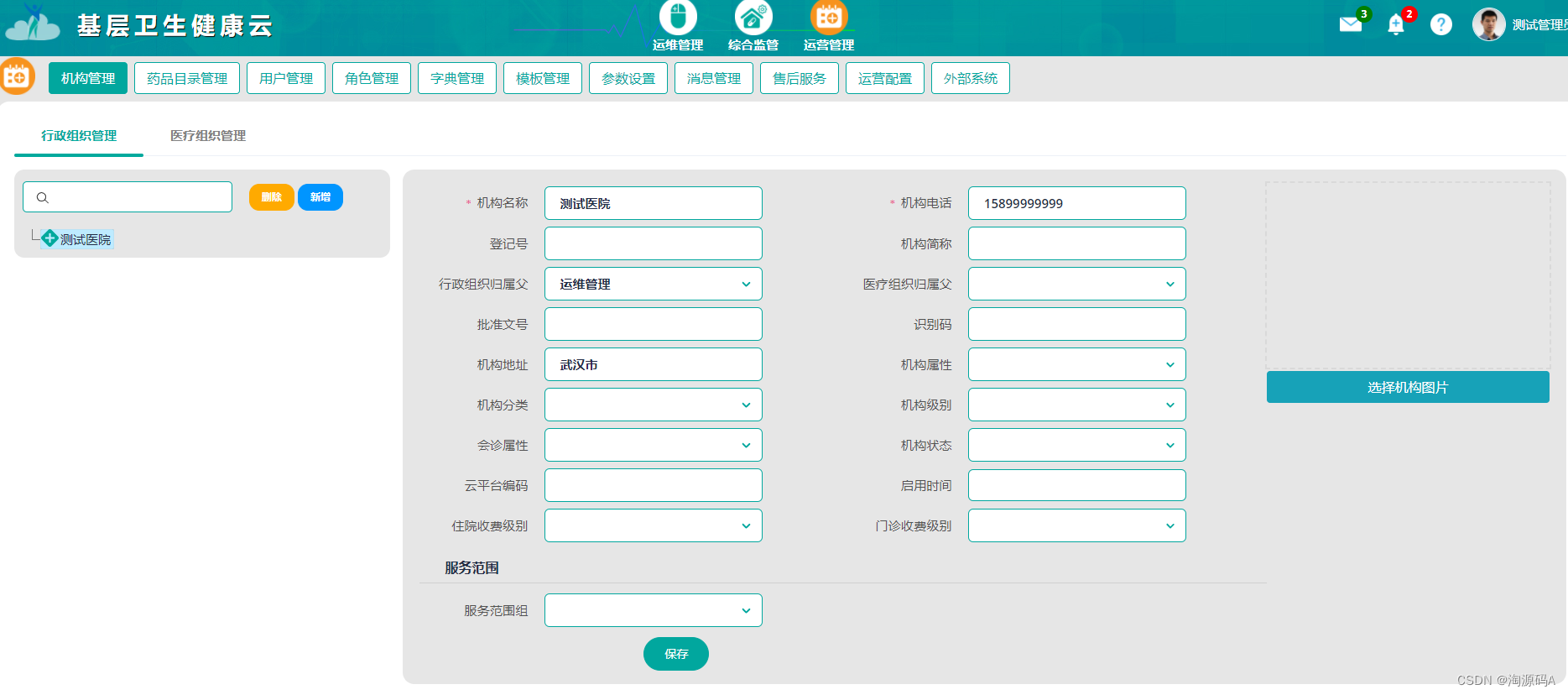The image size is (1568, 695).
Task: Click the 选择机构图片 button
Action: [x=1408, y=387]
